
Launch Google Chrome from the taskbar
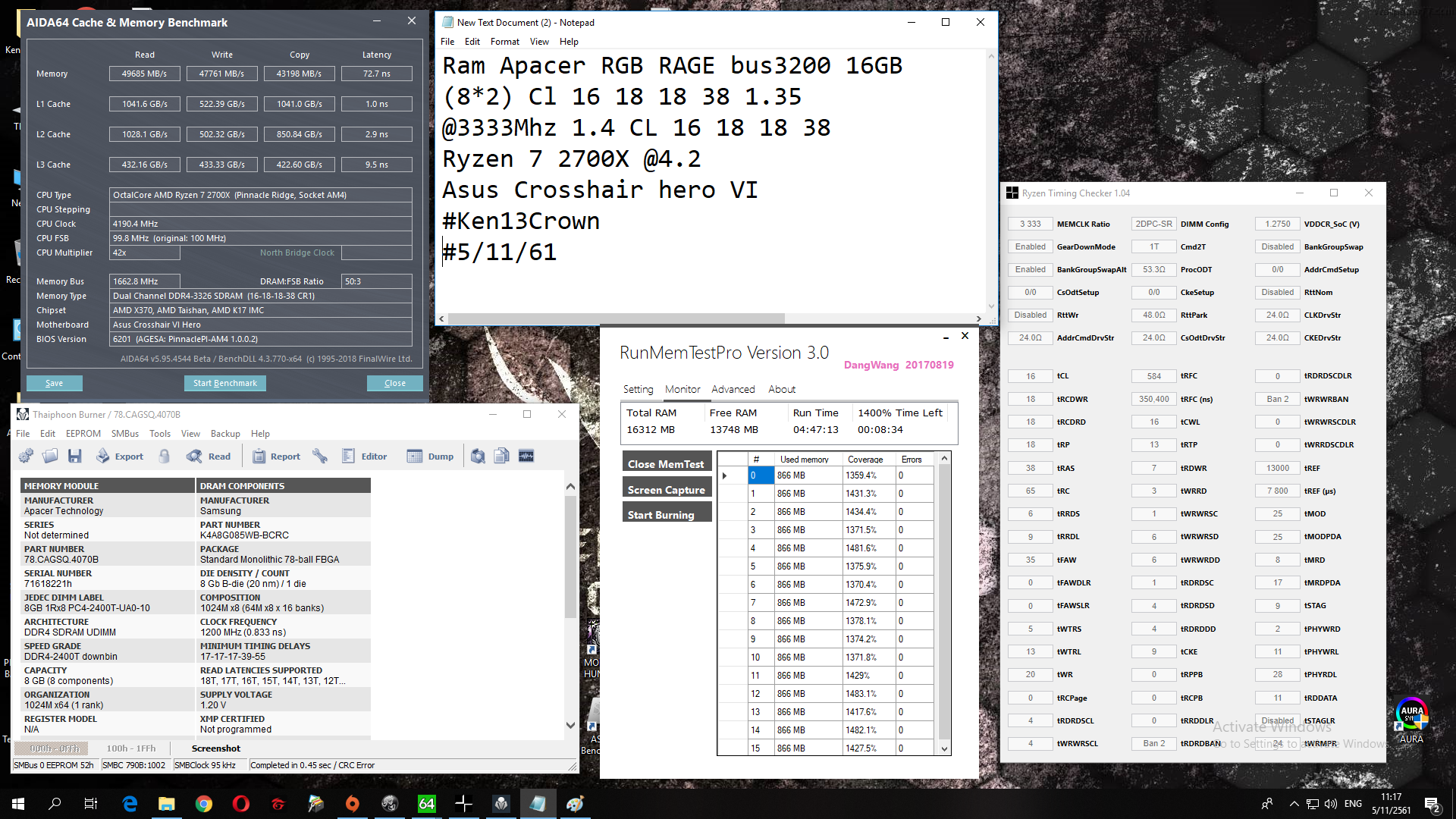point(204,804)
